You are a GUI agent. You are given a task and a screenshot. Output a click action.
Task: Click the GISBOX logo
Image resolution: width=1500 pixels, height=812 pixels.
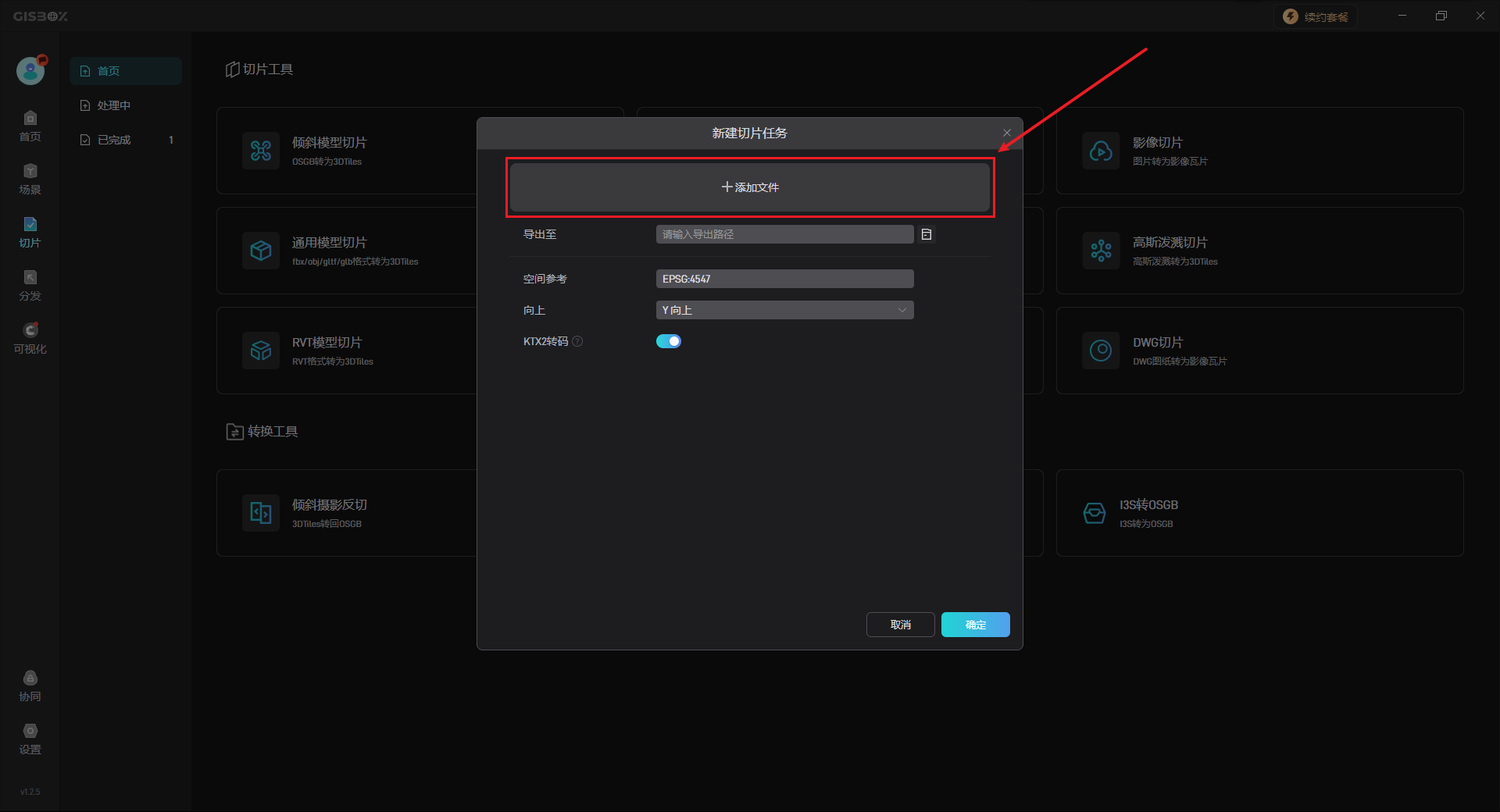(x=41, y=16)
